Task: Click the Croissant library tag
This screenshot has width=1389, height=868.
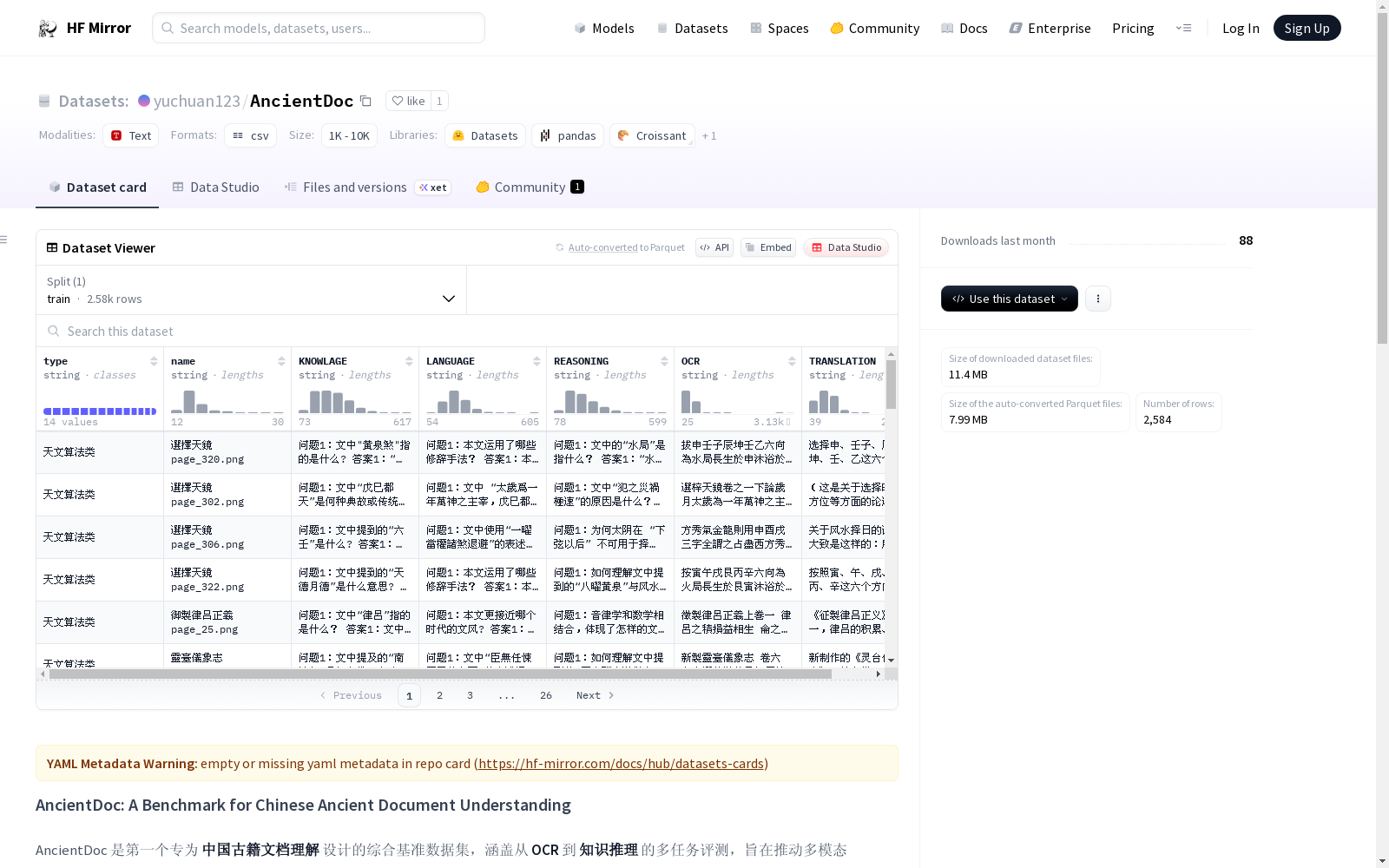Action: click(x=652, y=135)
